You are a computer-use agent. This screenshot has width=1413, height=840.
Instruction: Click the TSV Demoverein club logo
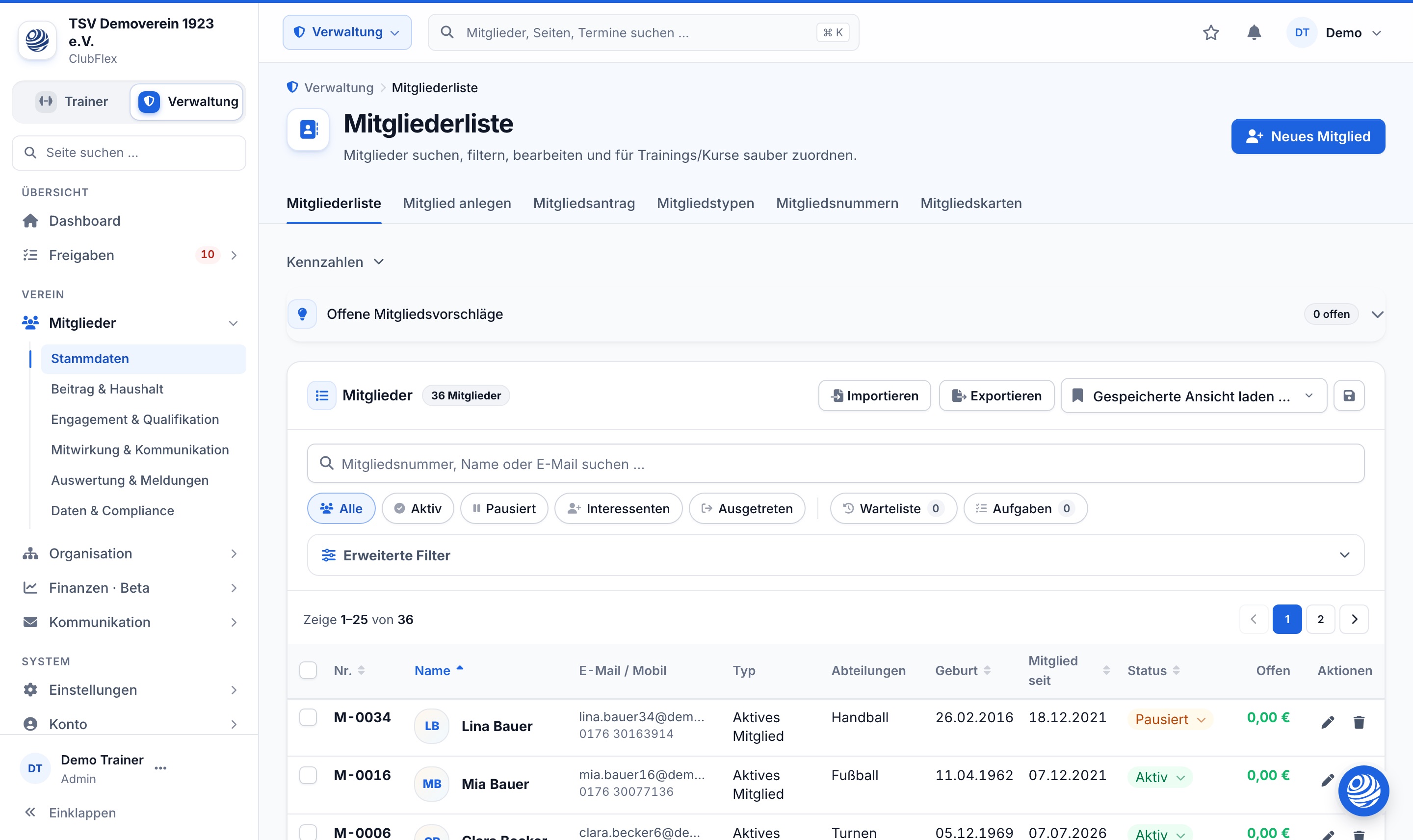(37, 40)
